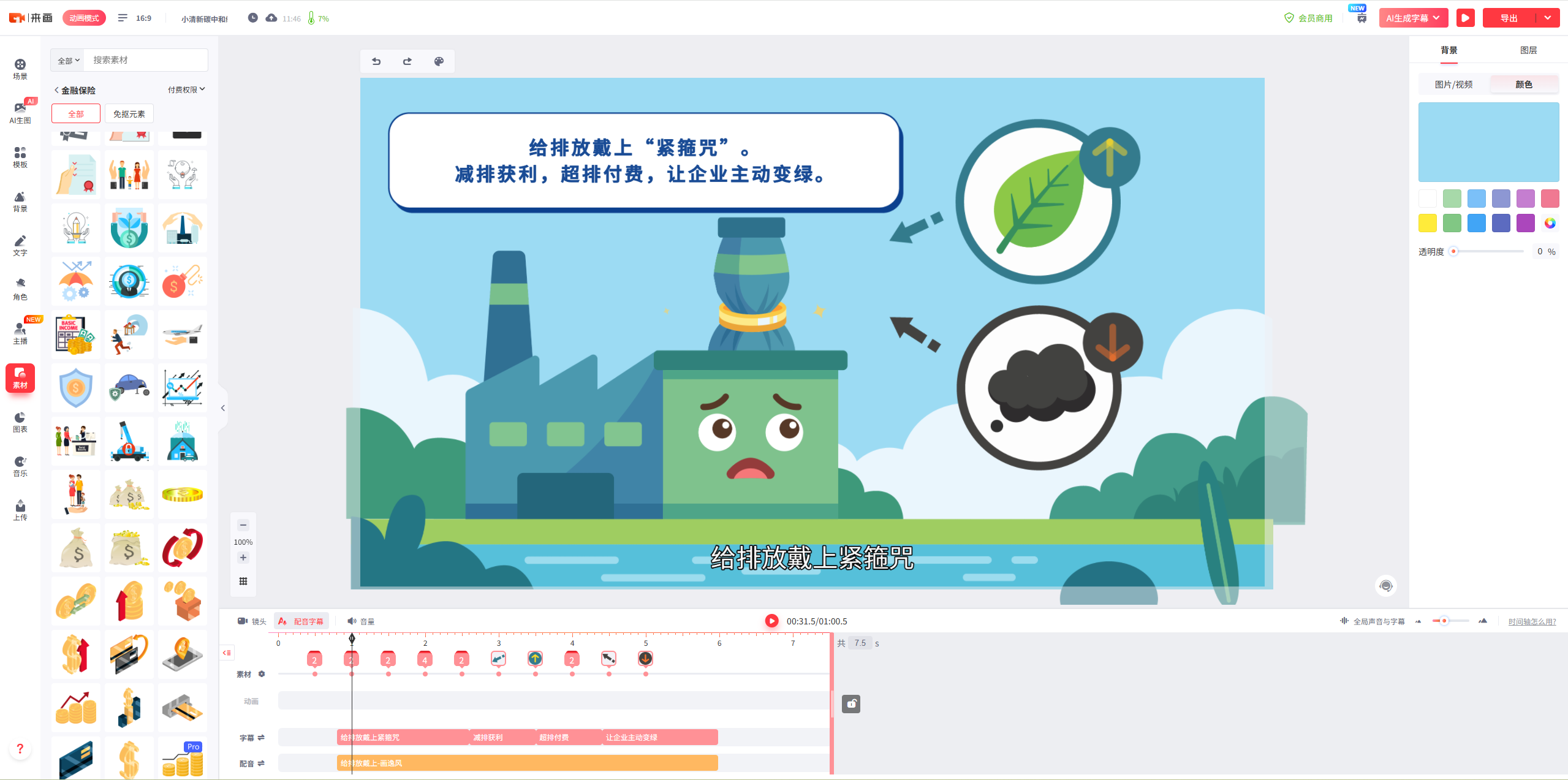
Task: Expand the 导出 export arrow dropdown
Action: tap(1548, 18)
